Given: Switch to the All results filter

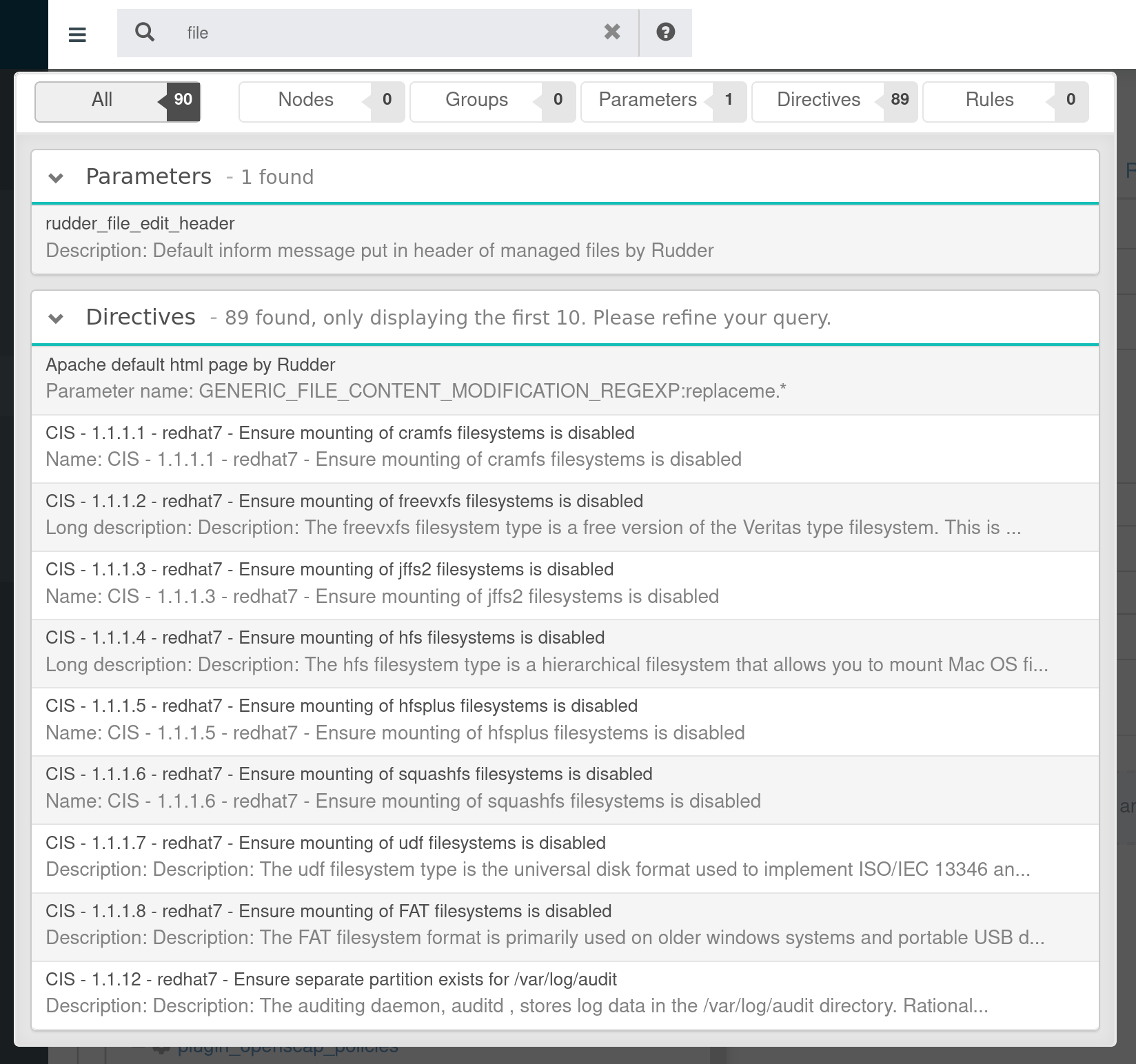Looking at the screenshot, I should (x=101, y=101).
